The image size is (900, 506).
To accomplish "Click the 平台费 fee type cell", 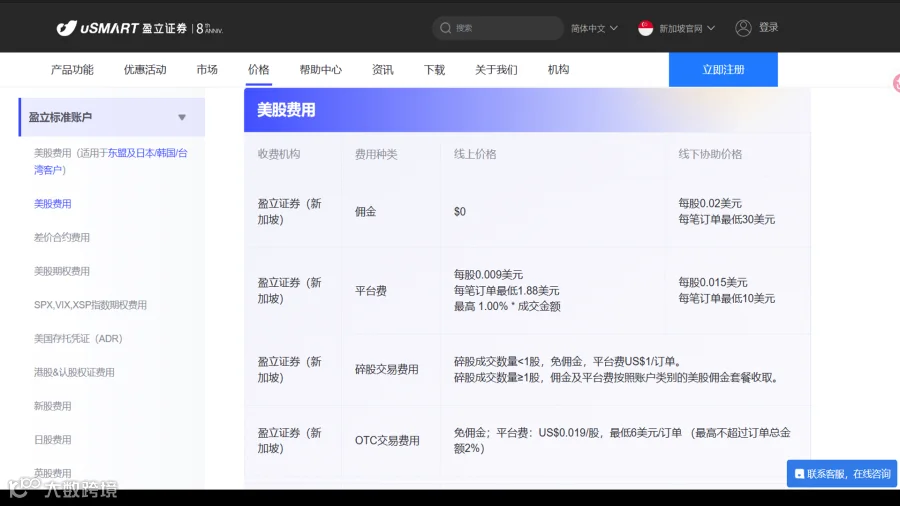I will click(370, 291).
